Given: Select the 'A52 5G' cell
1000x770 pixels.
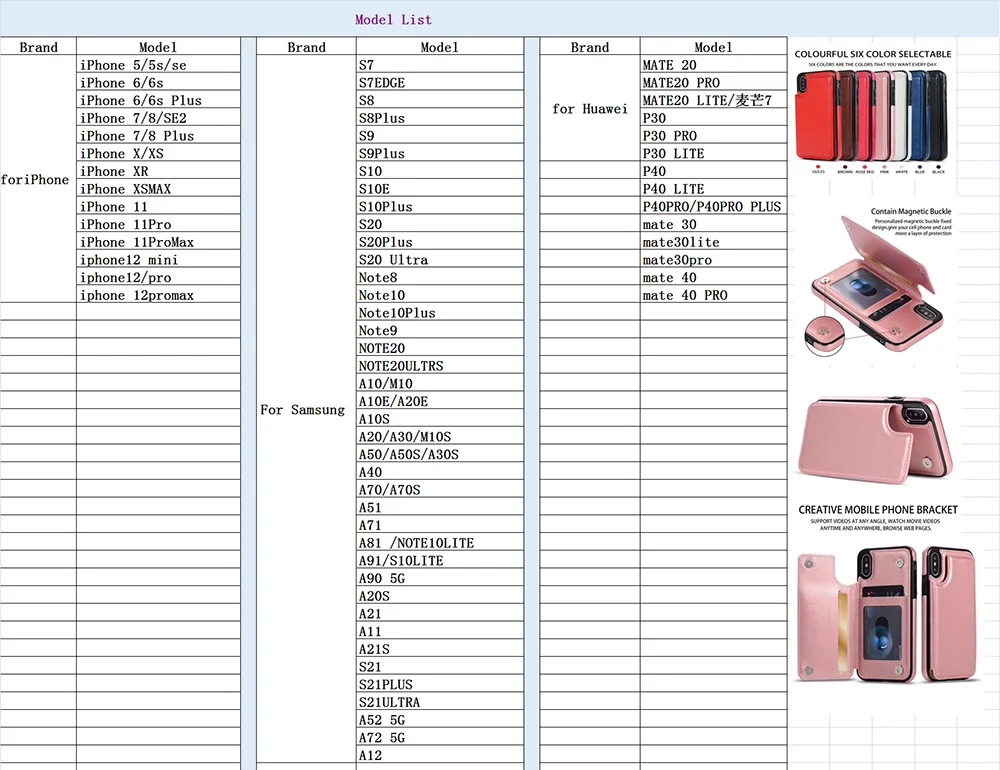Looking at the screenshot, I should click(439, 720).
